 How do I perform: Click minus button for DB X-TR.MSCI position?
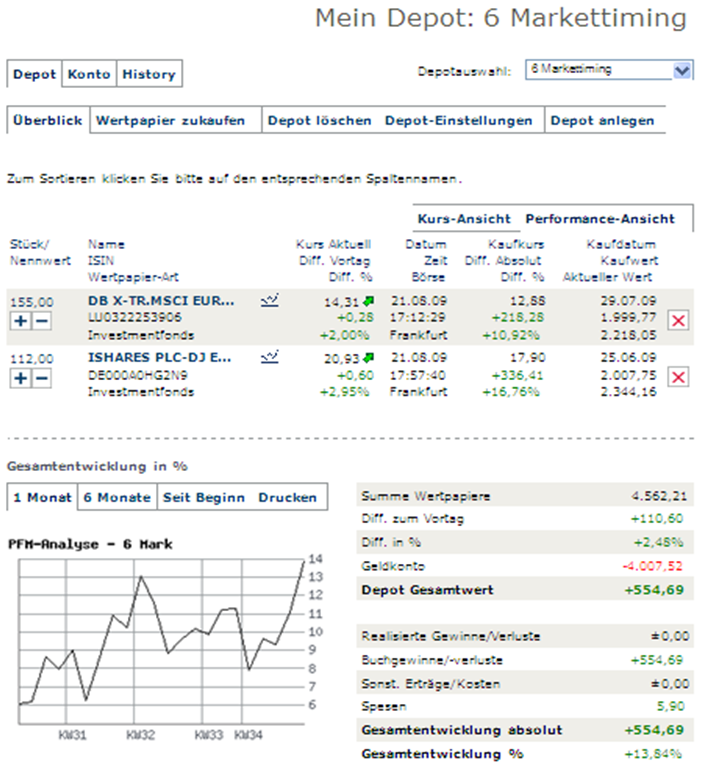pos(41,320)
